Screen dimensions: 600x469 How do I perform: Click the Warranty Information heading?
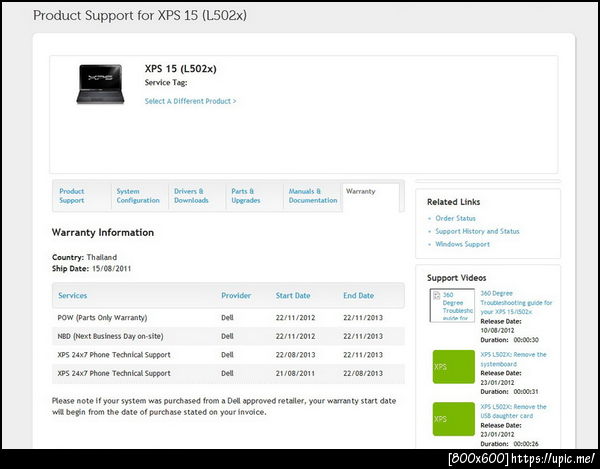pyautogui.click(x=103, y=232)
